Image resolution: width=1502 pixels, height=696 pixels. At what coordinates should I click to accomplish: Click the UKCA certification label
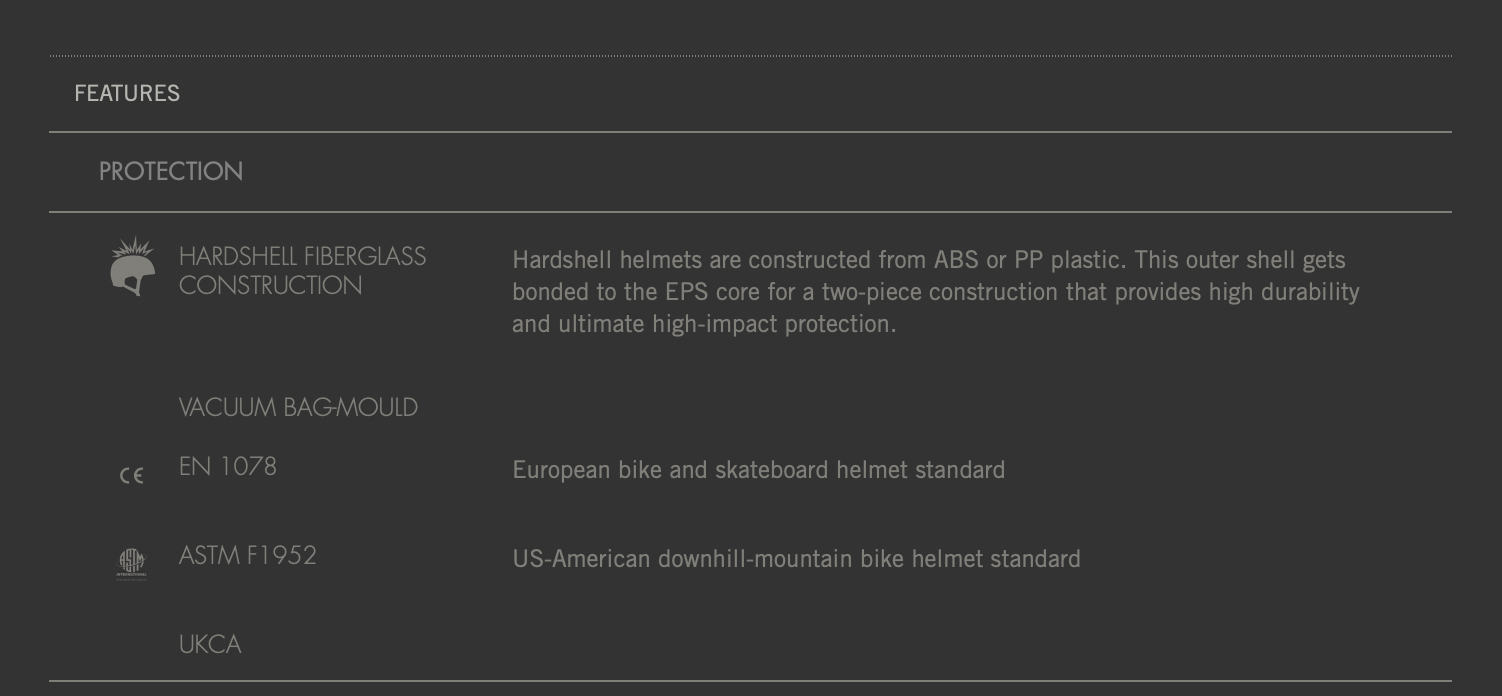210,644
